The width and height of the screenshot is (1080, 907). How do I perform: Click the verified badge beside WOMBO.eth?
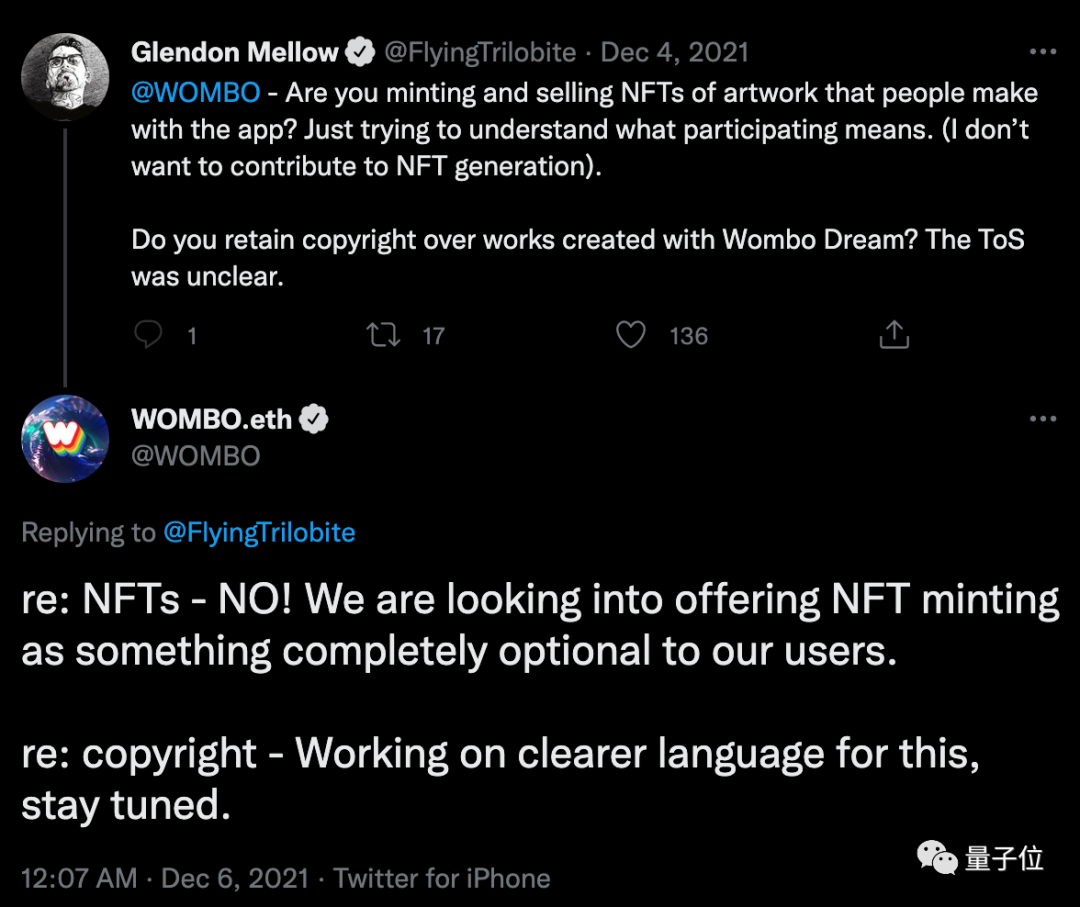(314, 420)
